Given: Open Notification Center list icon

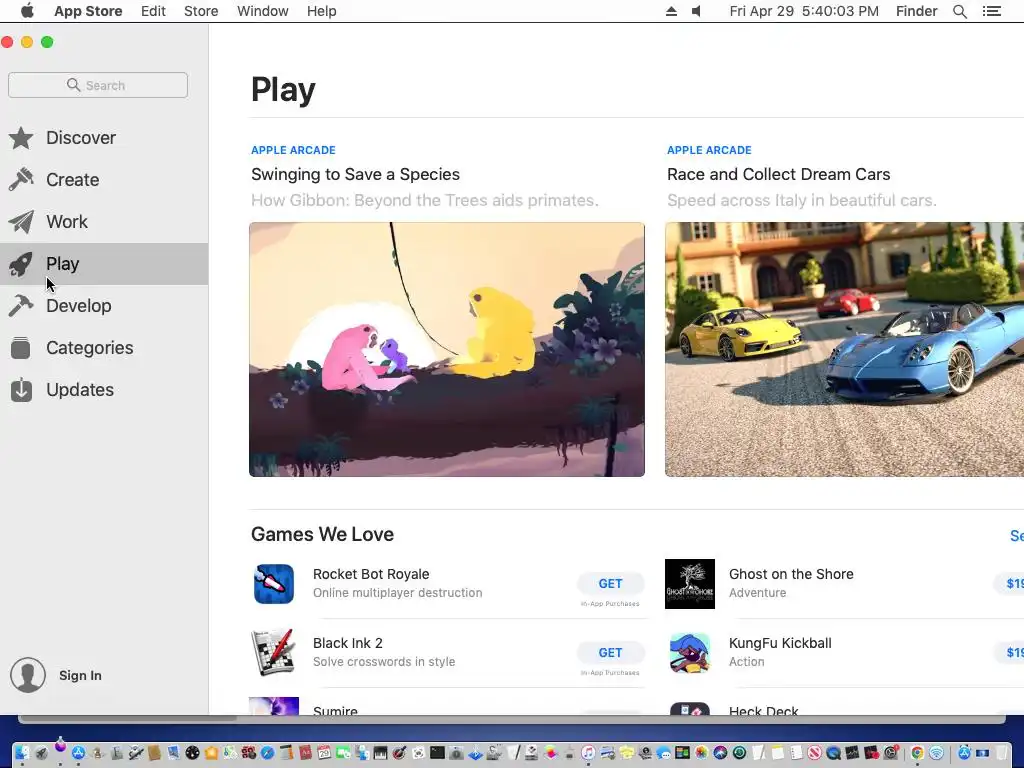Looking at the screenshot, I should click(x=992, y=11).
